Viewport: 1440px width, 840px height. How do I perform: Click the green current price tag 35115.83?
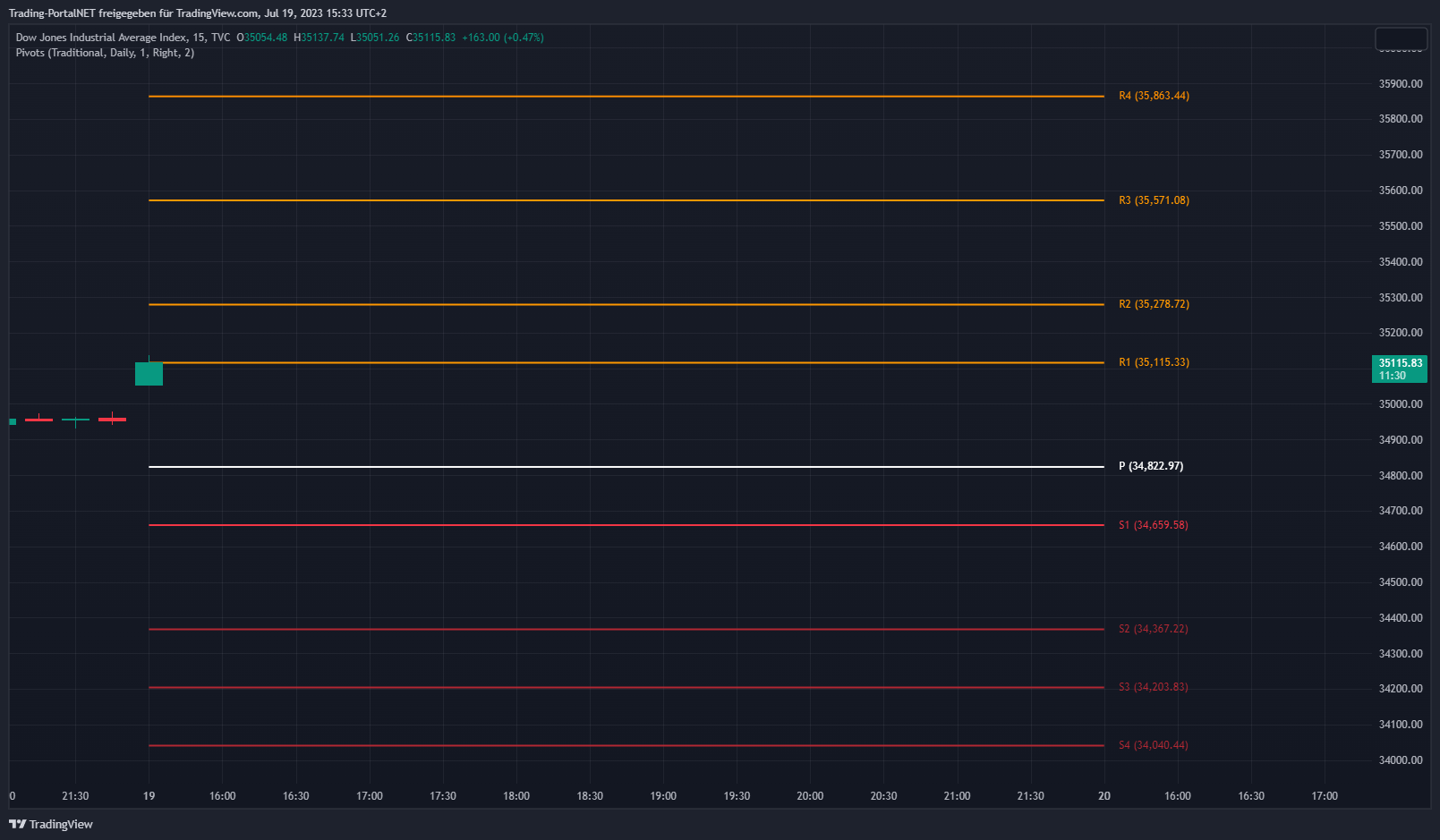click(x=1399, y=369)
